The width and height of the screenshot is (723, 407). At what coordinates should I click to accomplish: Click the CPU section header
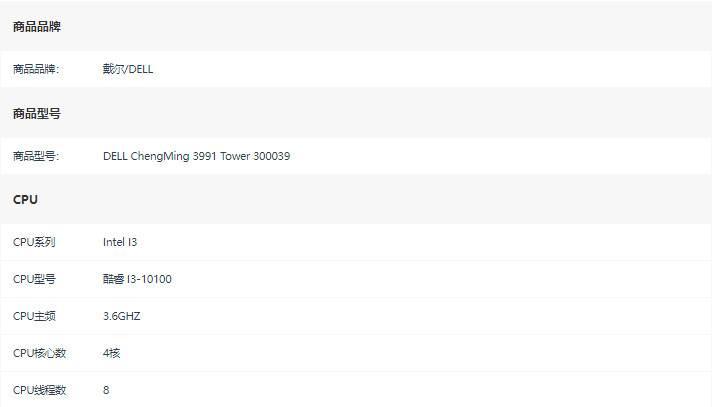[x=25, y=200]
